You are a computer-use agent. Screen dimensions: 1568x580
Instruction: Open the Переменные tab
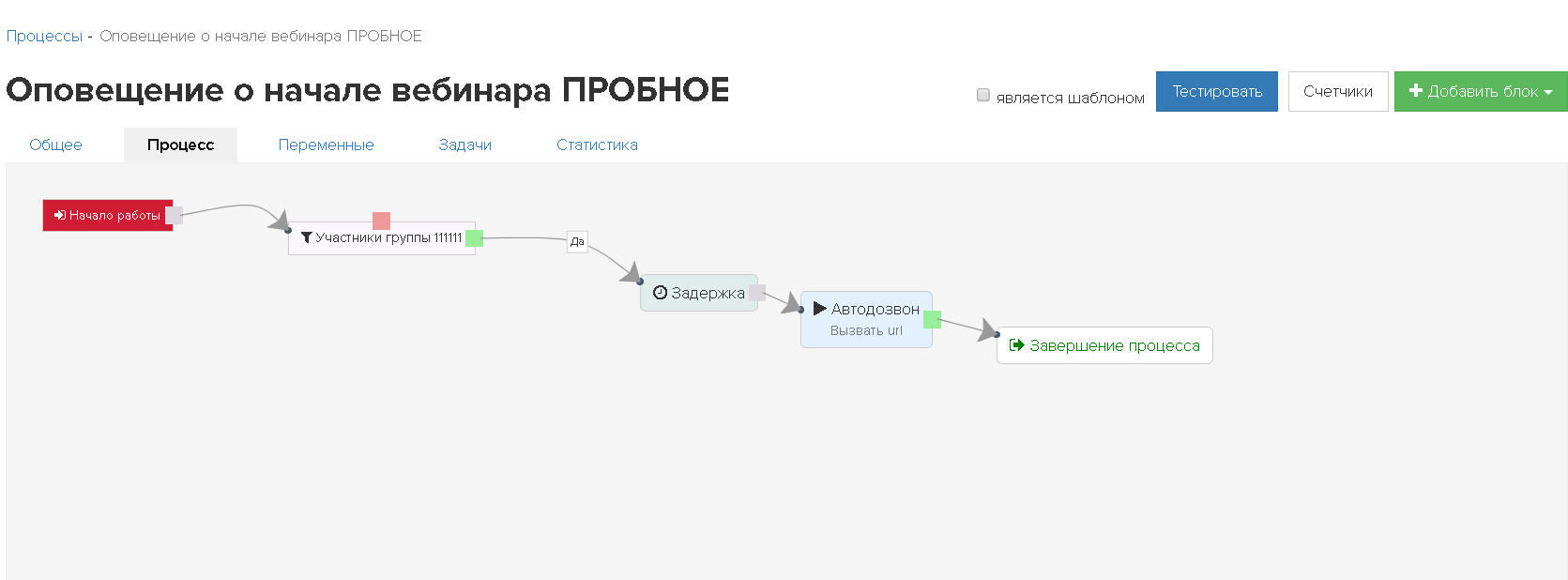click(326, 145)
